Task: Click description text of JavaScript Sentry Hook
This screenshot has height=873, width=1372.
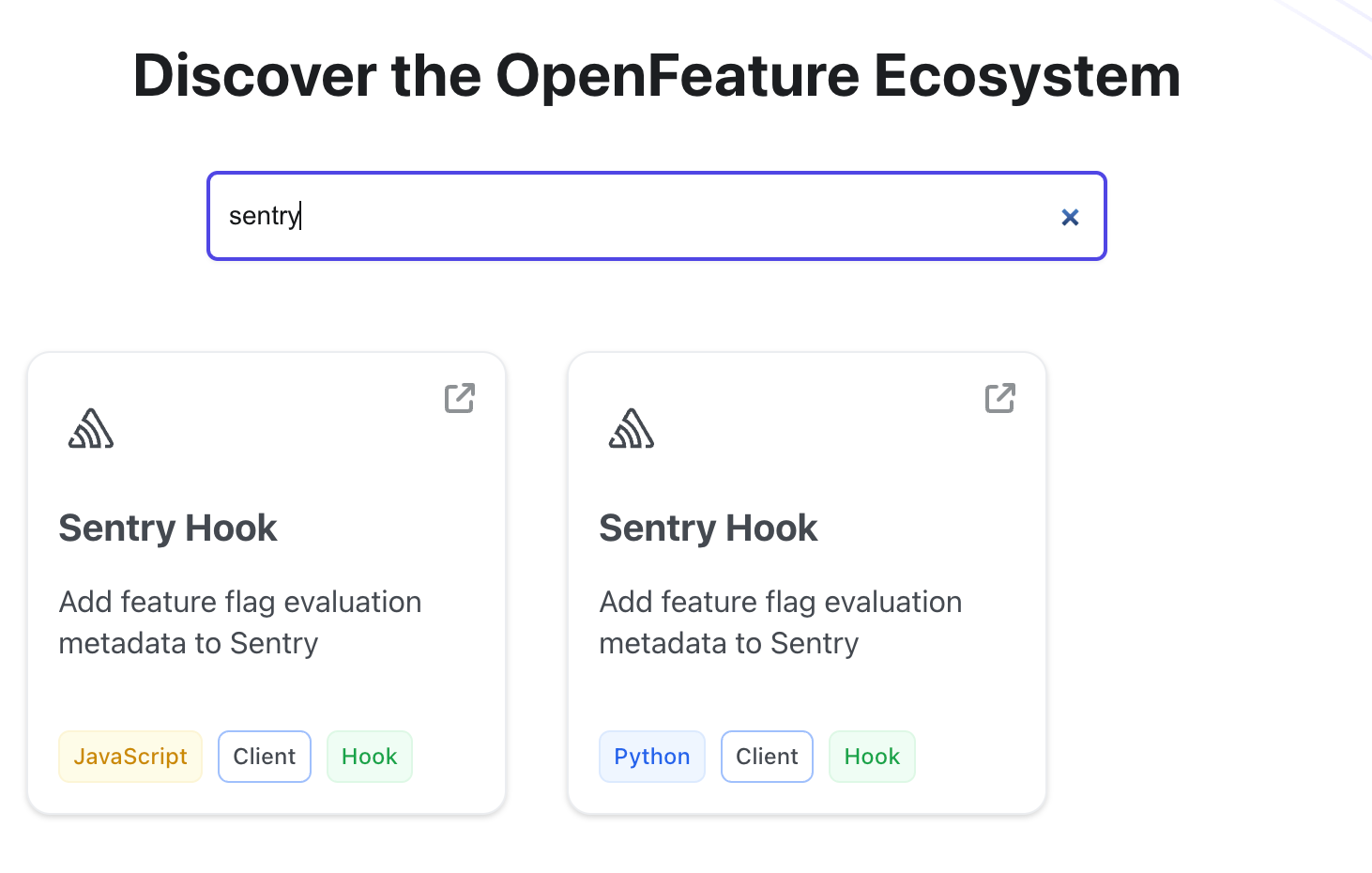Action: (x=239, y=622)
